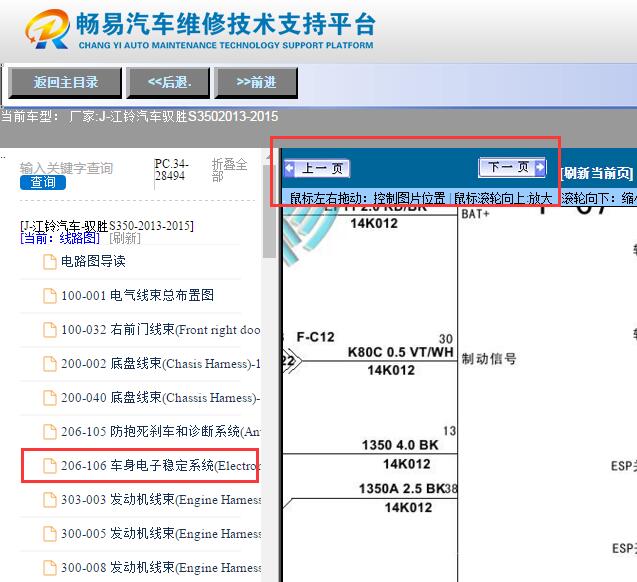637x582 pixels.
Task: Click the PC.34-28494 text
Action: coord(171,170)
